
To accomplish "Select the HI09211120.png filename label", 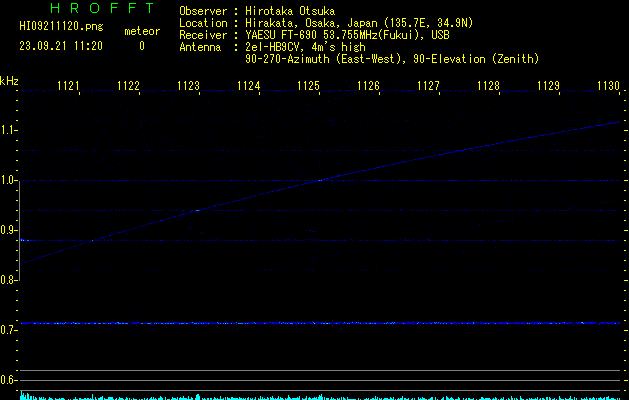I will click(x=61, y=27).
